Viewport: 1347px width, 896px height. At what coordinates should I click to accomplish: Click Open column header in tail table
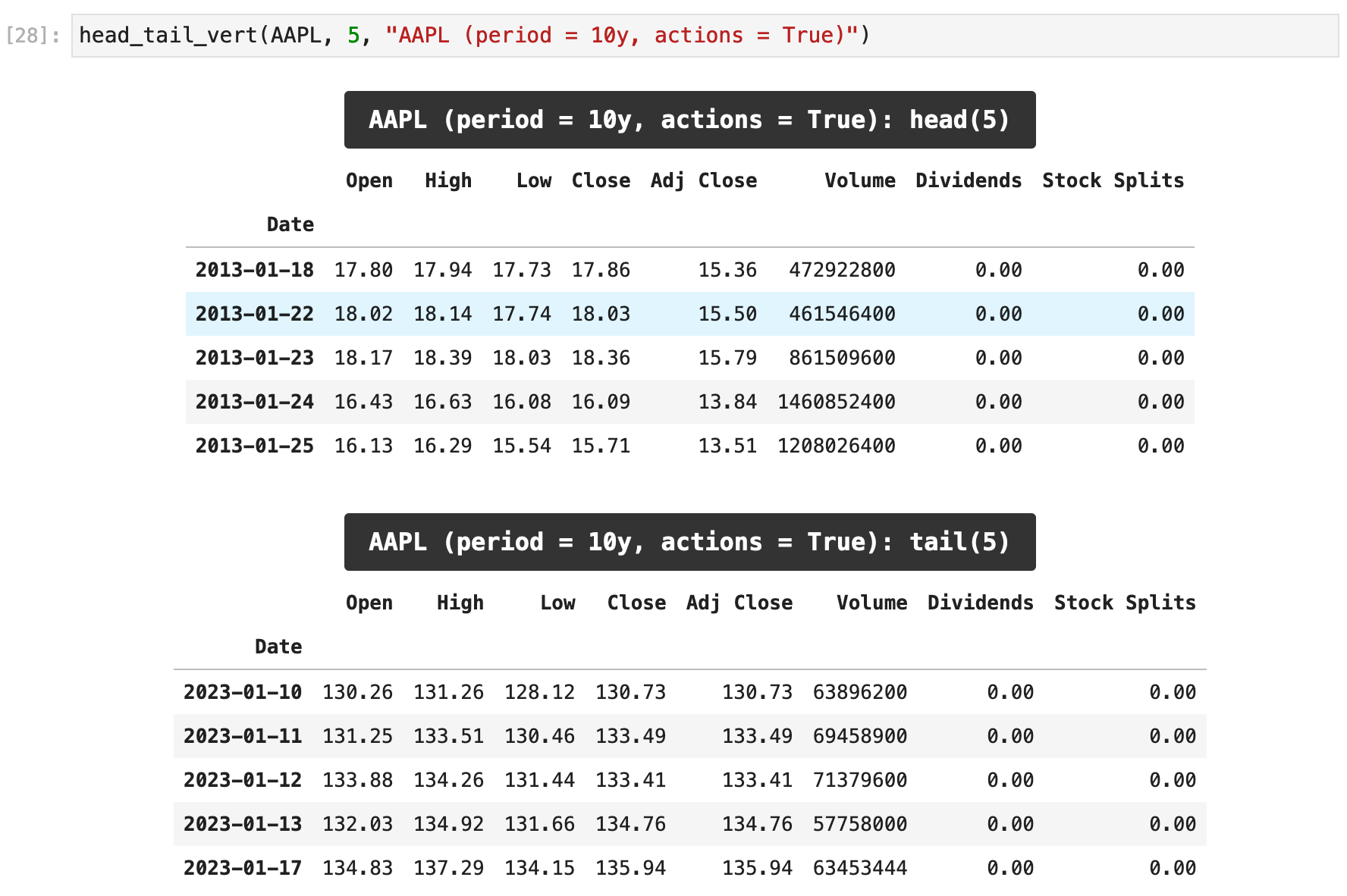[369, 603]
